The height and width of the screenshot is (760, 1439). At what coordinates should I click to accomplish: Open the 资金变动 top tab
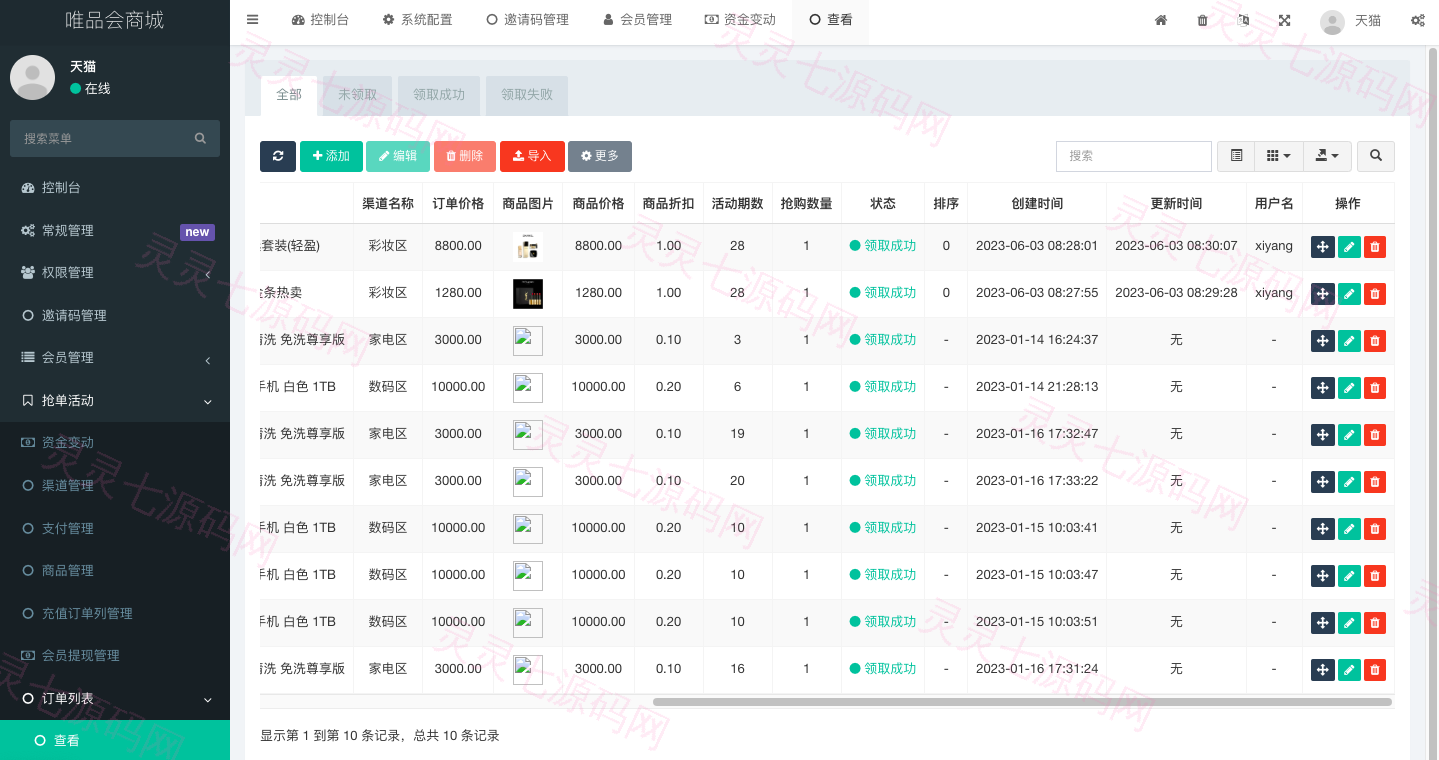pyautogui.click(x=740, y=20)
